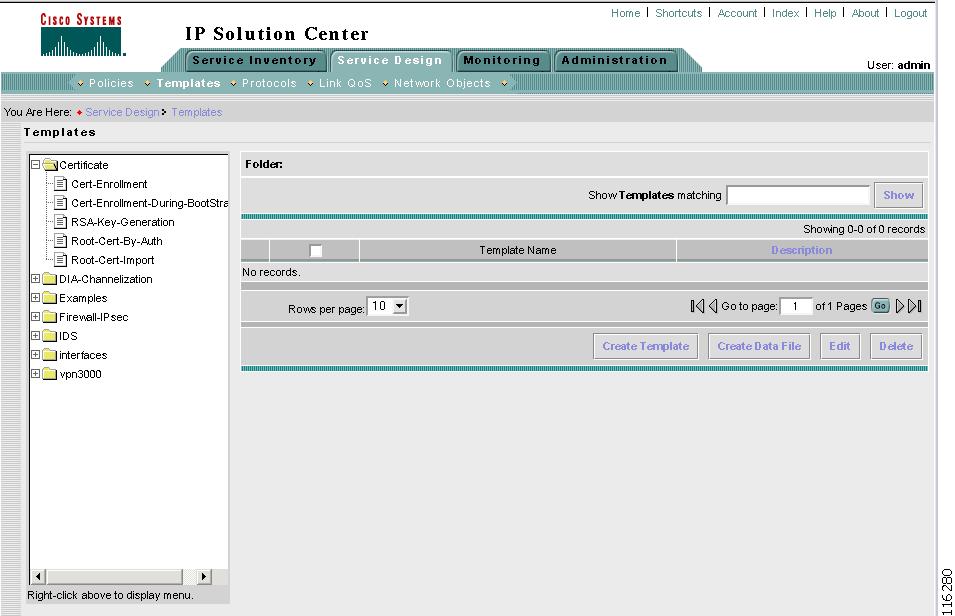Open the Index link
Screen dimensions: 955x616
pyautogui.click(x=785, y=13)
